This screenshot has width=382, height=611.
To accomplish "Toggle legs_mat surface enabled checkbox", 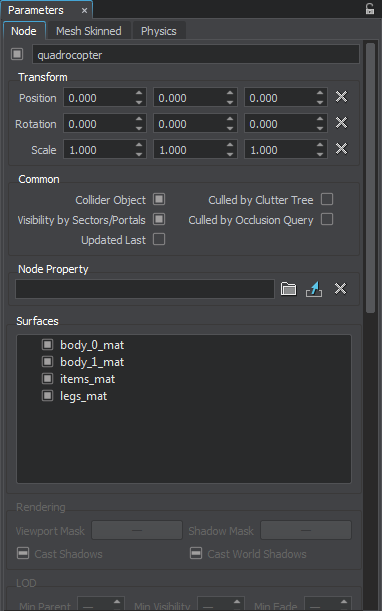I will (x=47, y=396).
